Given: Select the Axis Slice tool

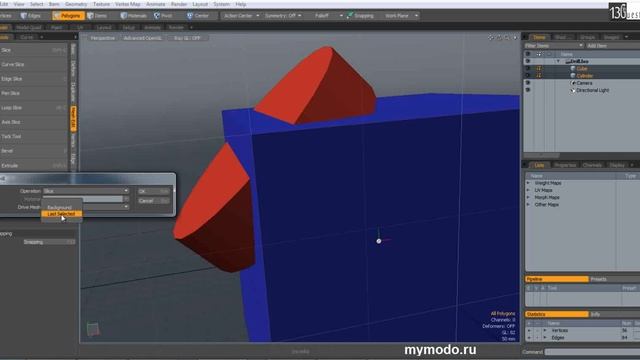Looking at the screenshot, I should click(x=33, y=122).
